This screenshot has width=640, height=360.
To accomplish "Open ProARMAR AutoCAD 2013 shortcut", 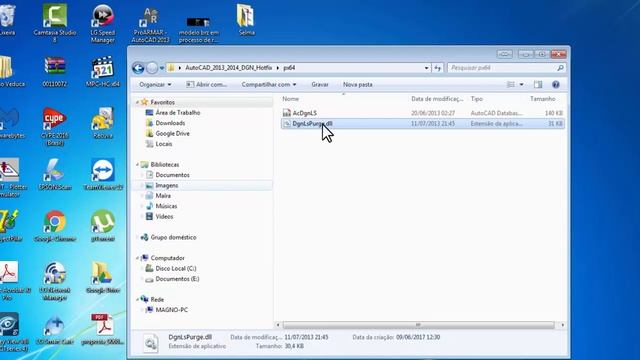I will click(x=150, y=24).
